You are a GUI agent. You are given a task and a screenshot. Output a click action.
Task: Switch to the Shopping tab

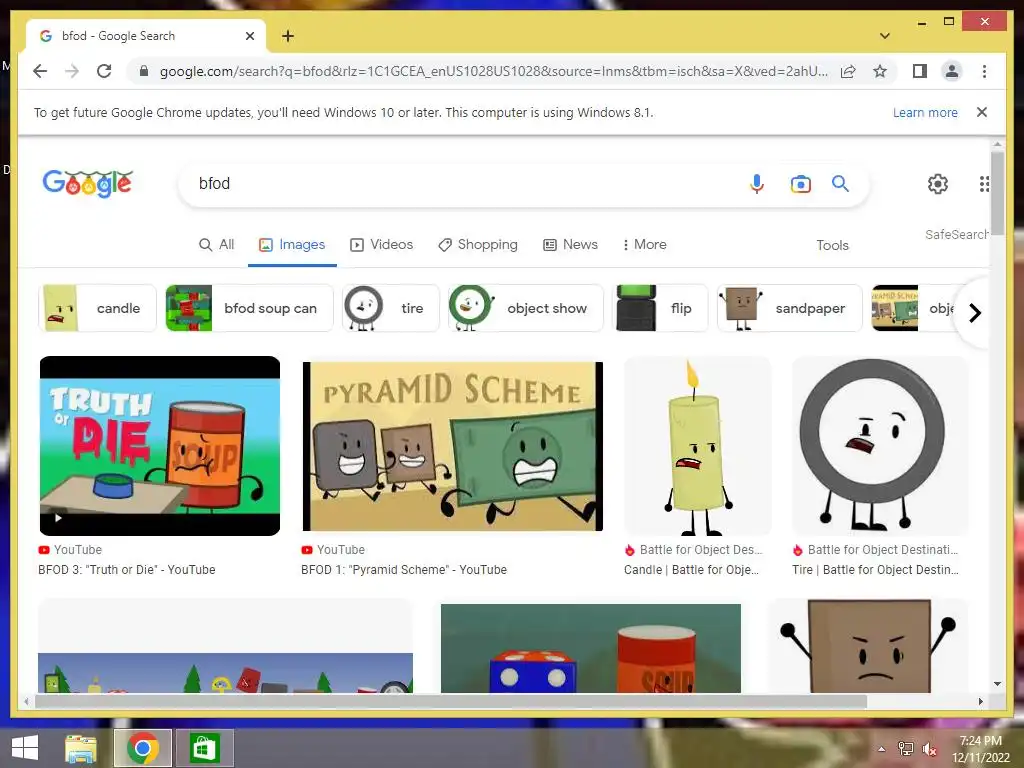coord(477,244)
